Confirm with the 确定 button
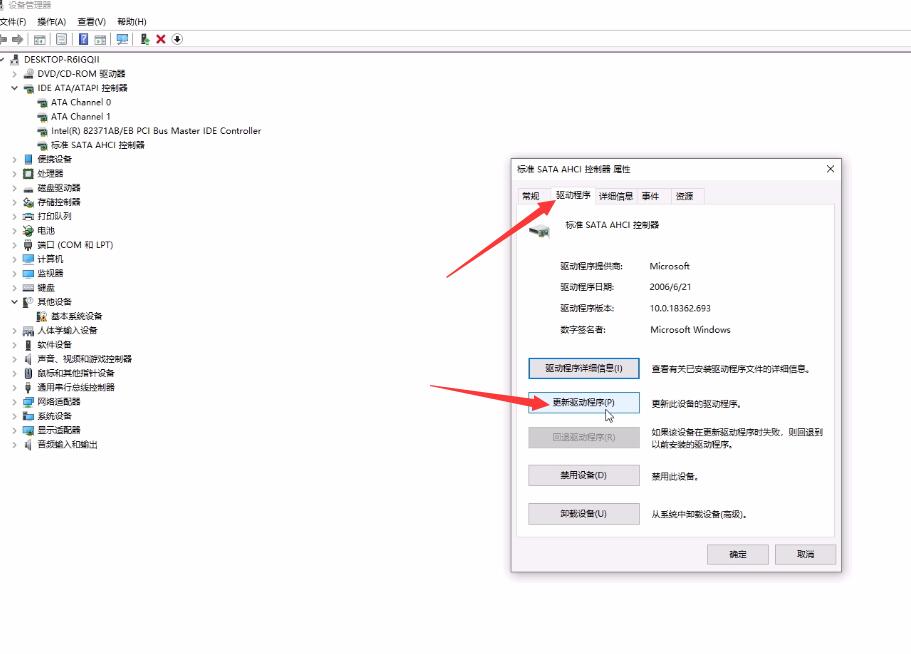Screen dimensions: 911x654 click(x=738, y=554)
